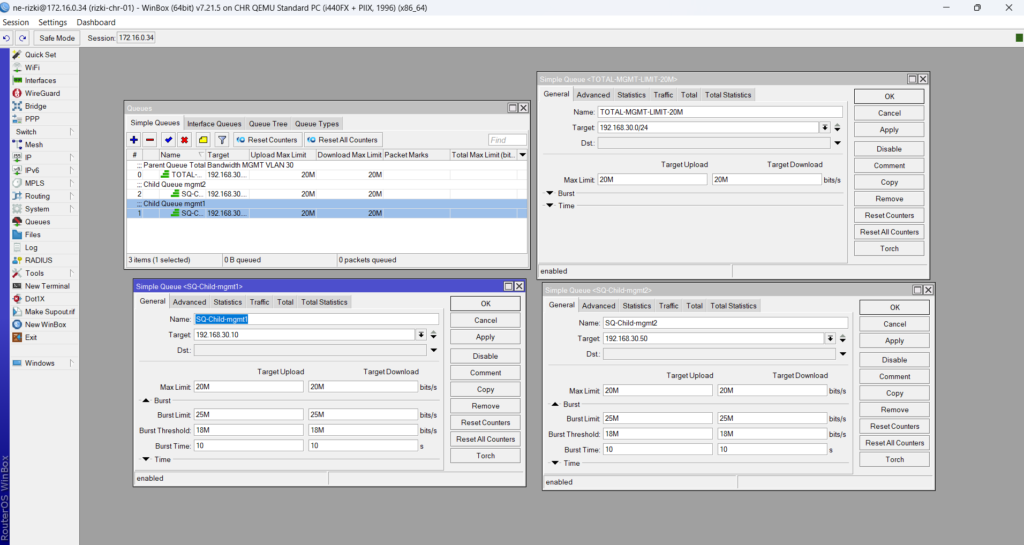The height and width of the screenshot is (545, 1024).
Task: Open WireGuard in the sidebar
Action: (42, 93)
